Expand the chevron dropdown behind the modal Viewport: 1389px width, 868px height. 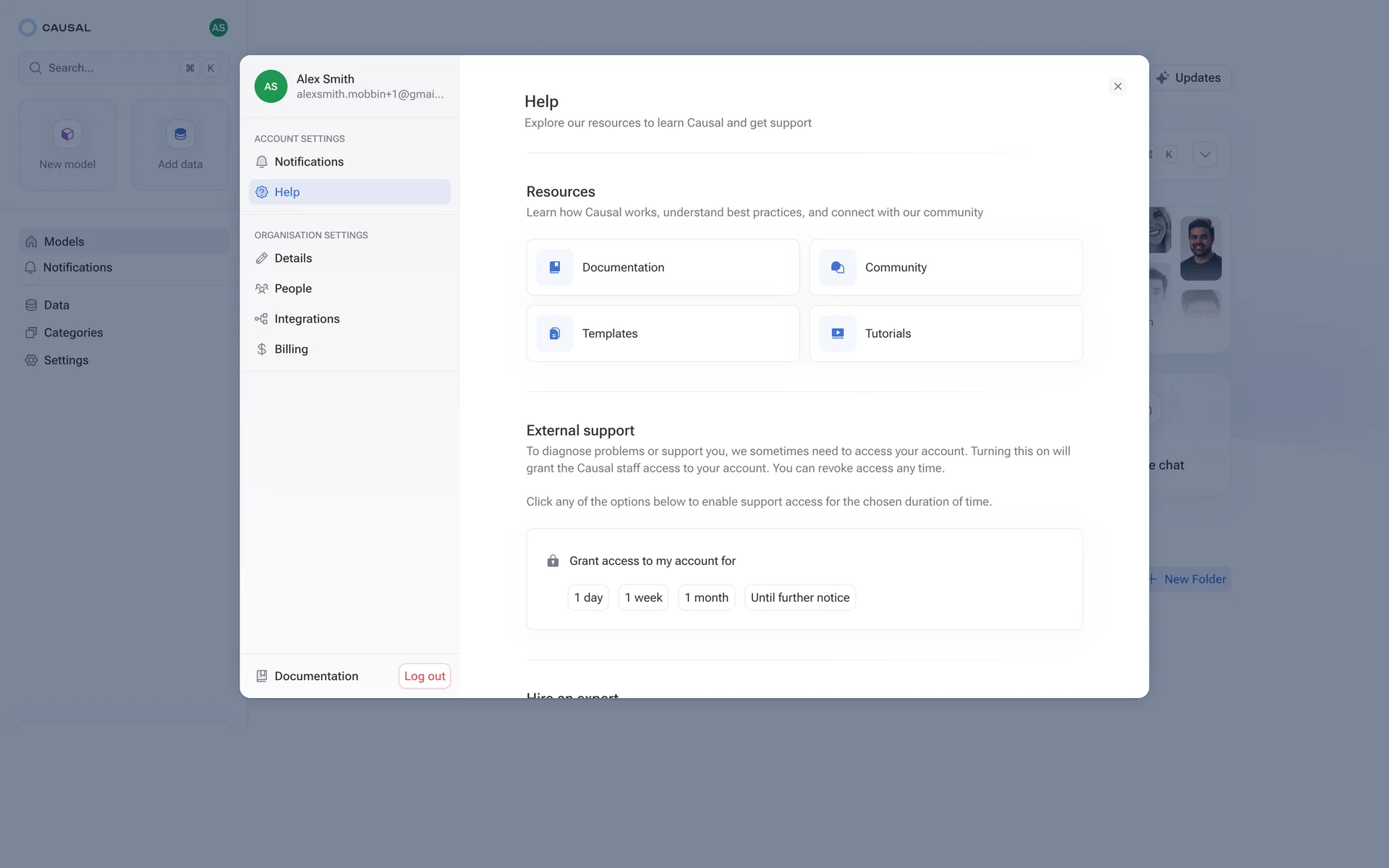pos(1205,154)
